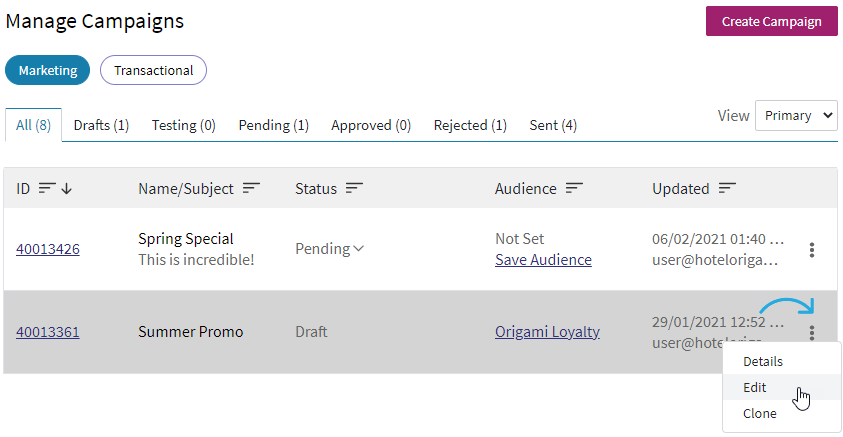Viewport: 843px width, 437px height.
Task: Click the Audience column sort icon
Action: 574,188
